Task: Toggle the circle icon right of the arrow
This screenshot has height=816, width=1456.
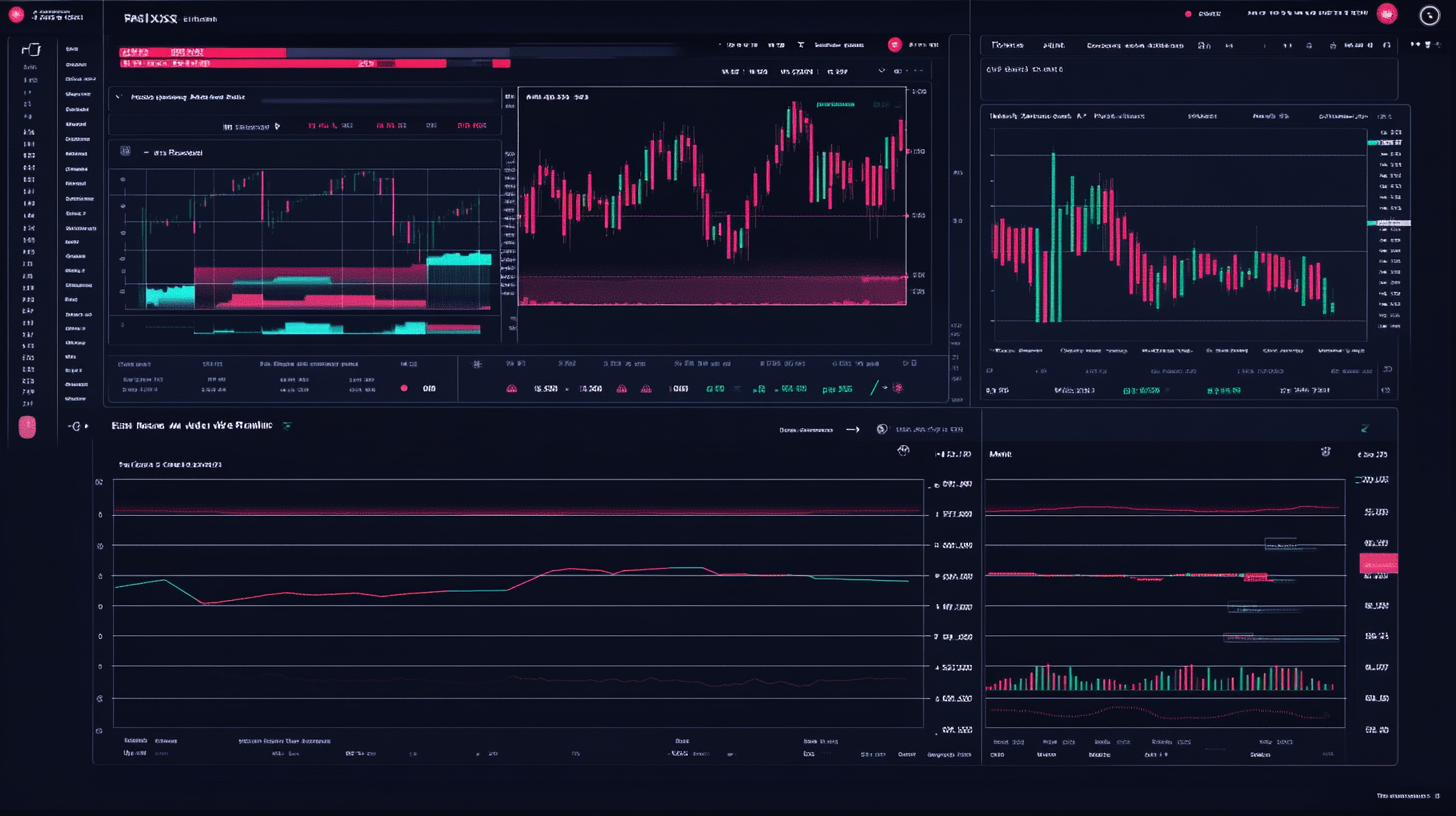Action: pos(882,429)
